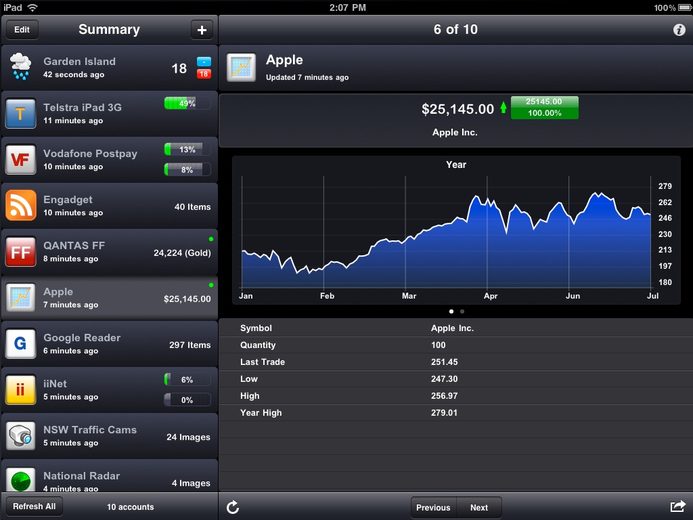Tap the green 25145.00 100.00% badge
The image size is (693, 520).
click(544, 107)
